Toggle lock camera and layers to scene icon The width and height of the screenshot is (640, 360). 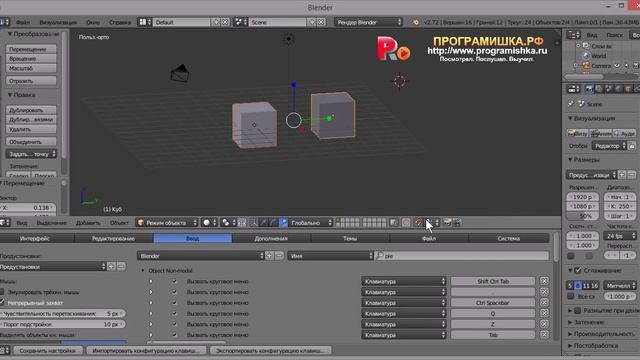pyautogui.click(x=394, y=222)
